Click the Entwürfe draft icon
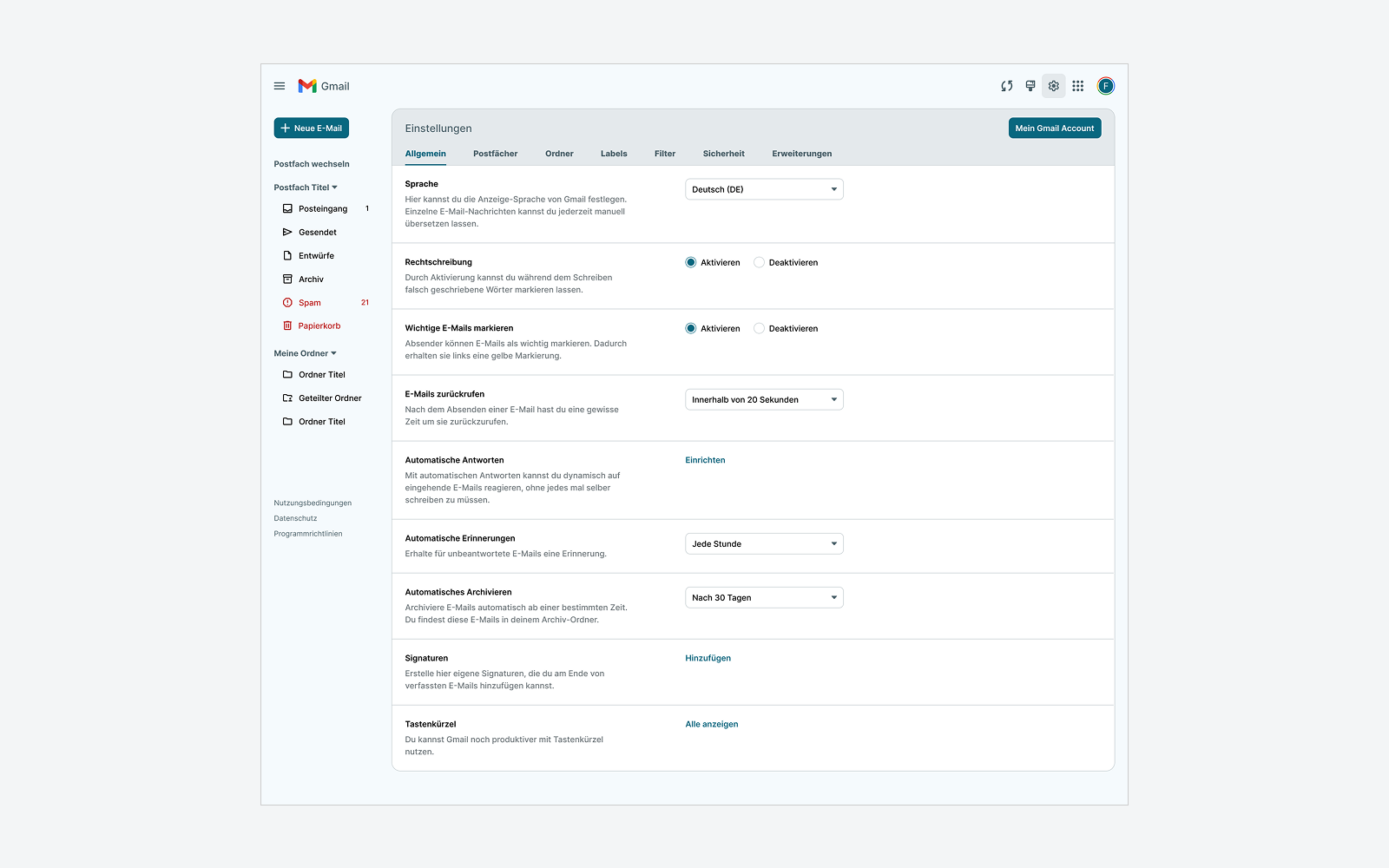 287,255
